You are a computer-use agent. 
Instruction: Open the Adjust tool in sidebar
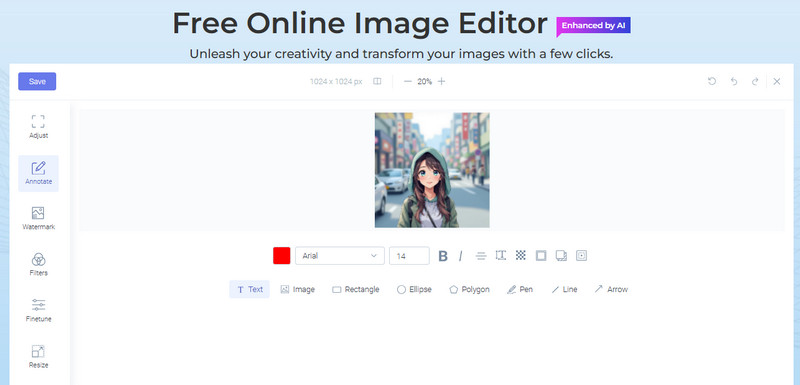38,127
